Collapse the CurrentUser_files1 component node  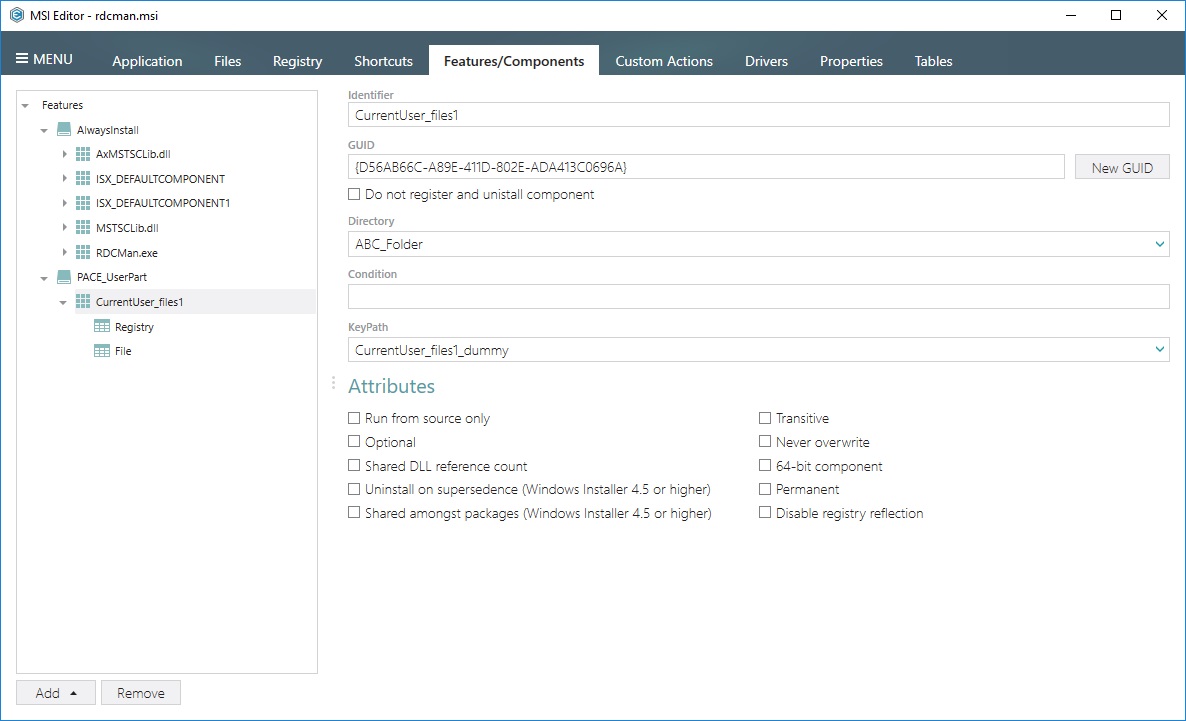click(63, 303)
